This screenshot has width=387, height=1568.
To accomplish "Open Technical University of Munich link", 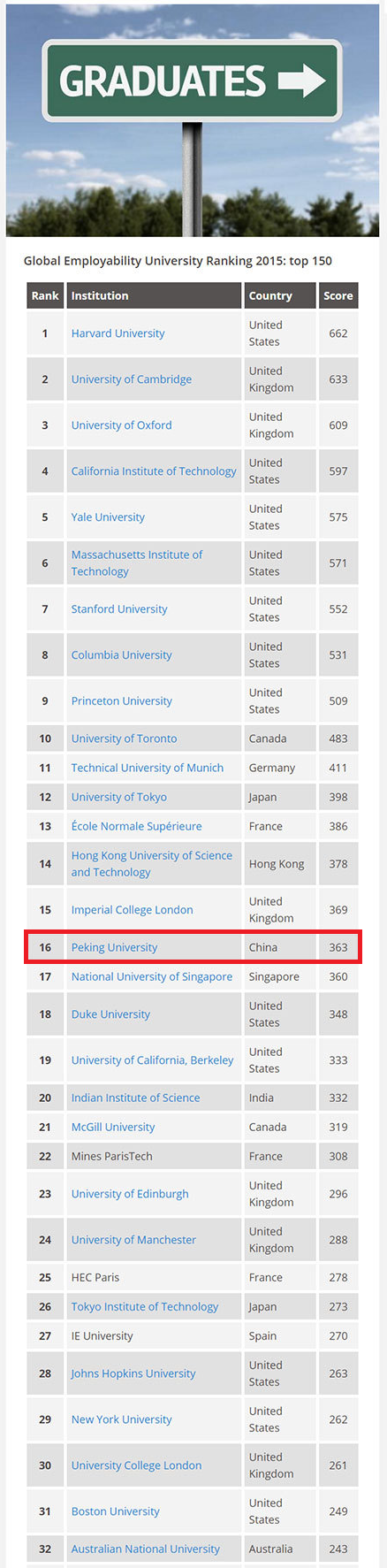I will [x=148, y=768].
